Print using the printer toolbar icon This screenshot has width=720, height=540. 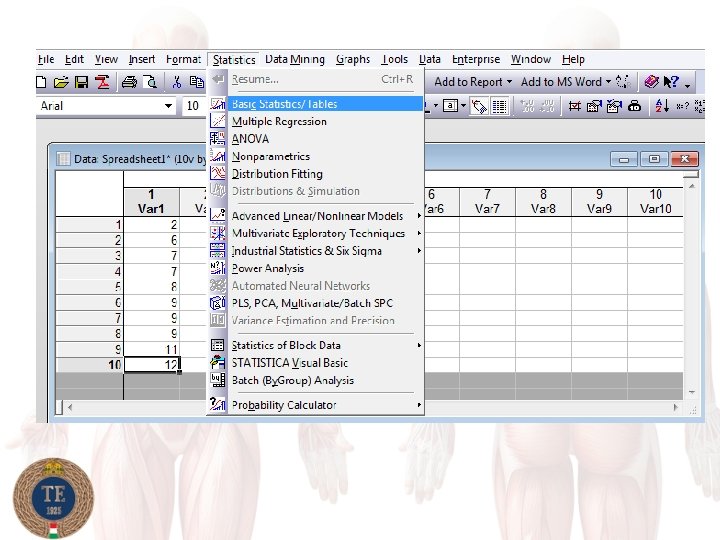129,82
